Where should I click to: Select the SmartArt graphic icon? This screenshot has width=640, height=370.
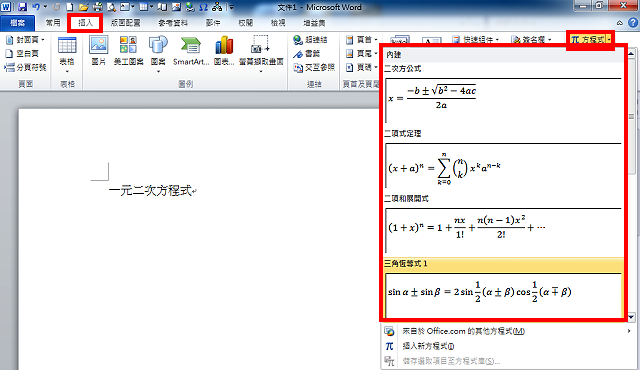(x=191, y=51)
